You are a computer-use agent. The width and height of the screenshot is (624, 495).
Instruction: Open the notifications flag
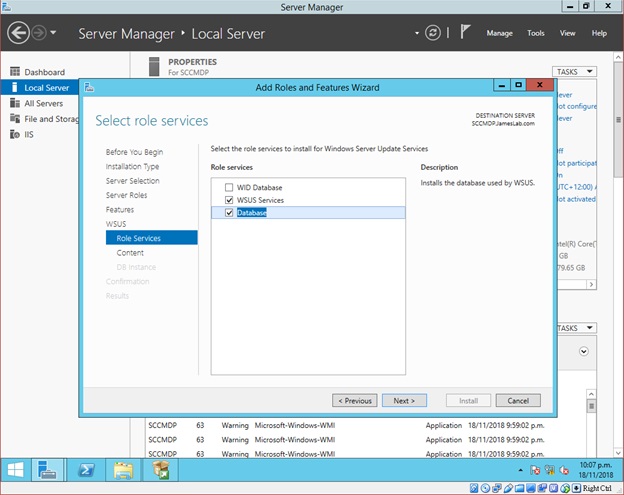465,32
